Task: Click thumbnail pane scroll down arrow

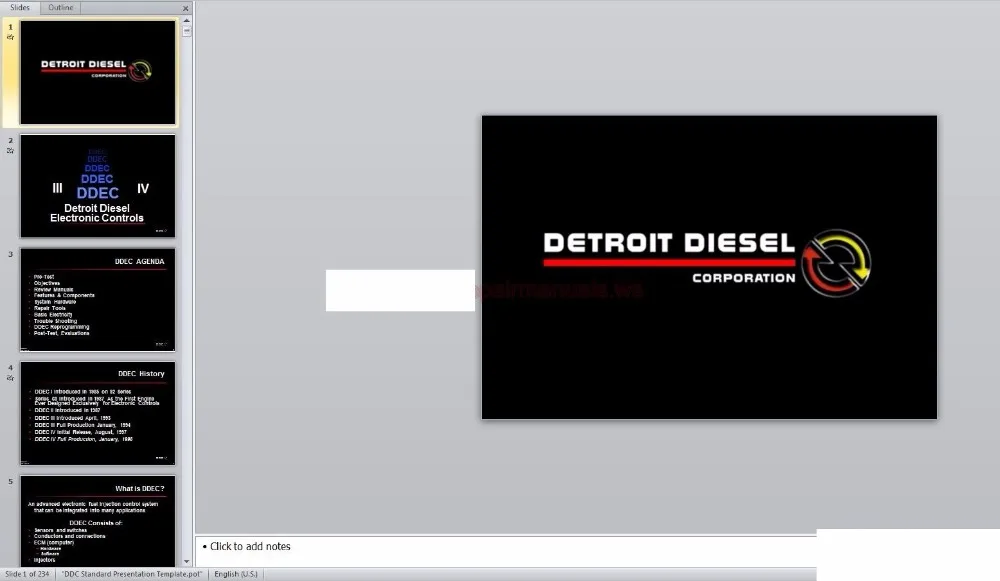Action: click(187, 562)
